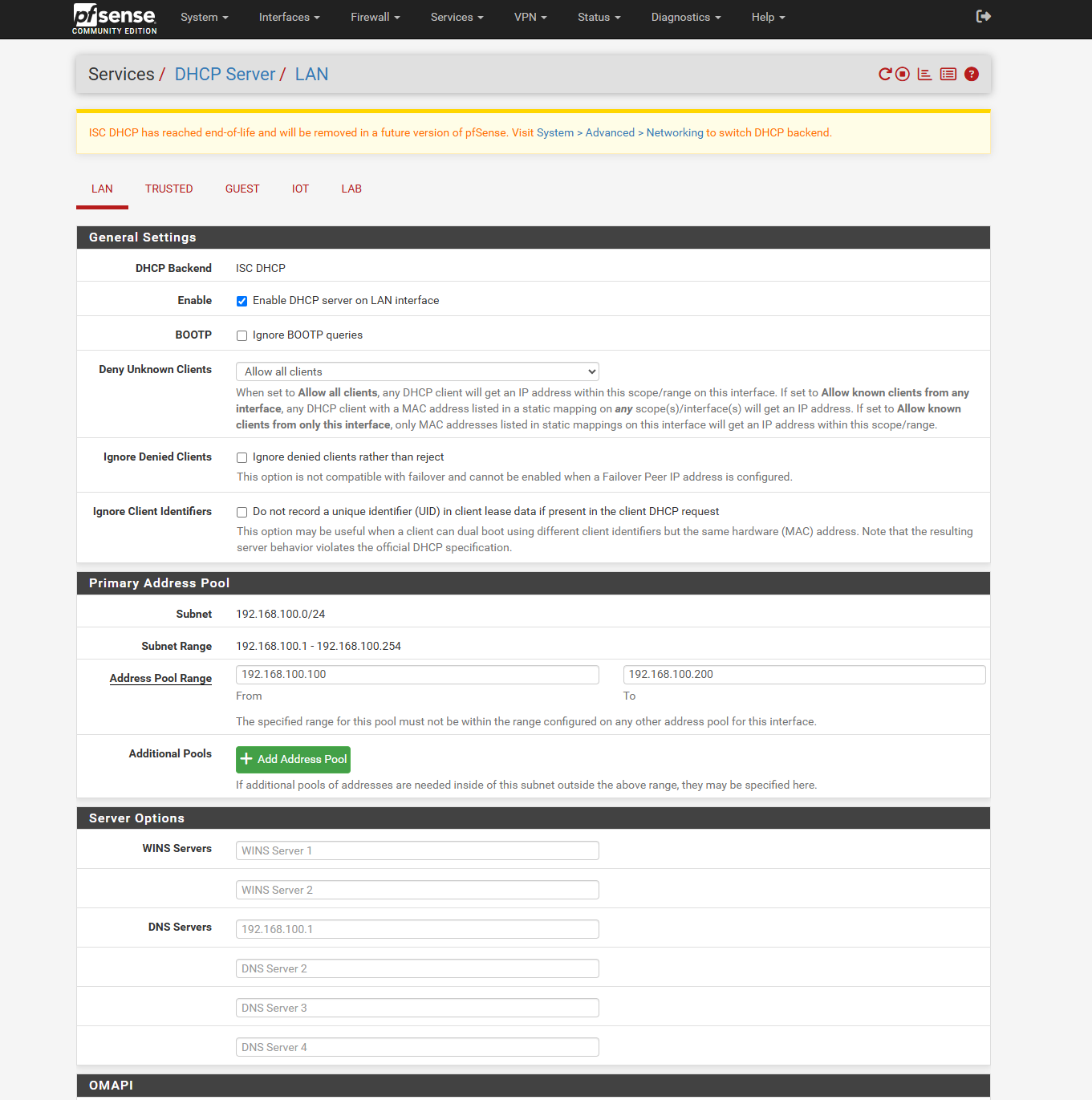Switch to the TRUSTED interface tab
The width and height of the screenshot is (1092, 1100).
tap(168, 189)
